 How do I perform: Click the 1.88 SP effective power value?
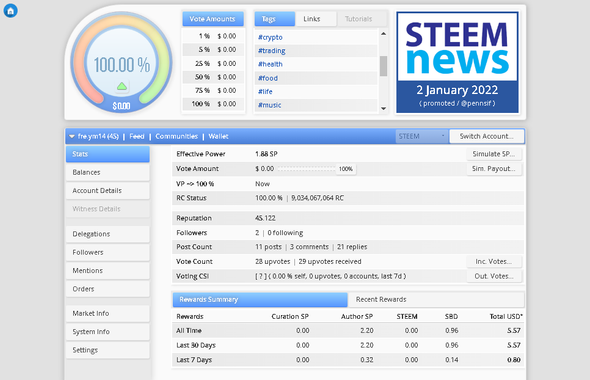coord(266,154)
